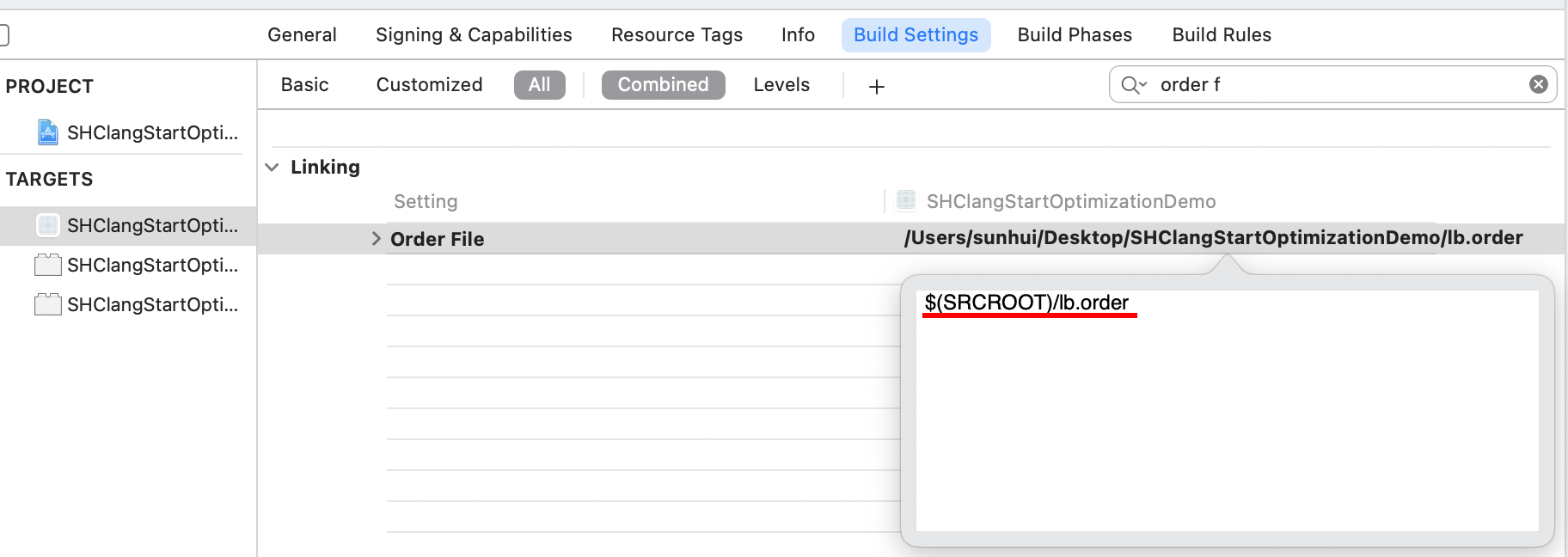Viewport: 1568px width, 557px height.
Task: Show Basic build settings
Action: 305,84
